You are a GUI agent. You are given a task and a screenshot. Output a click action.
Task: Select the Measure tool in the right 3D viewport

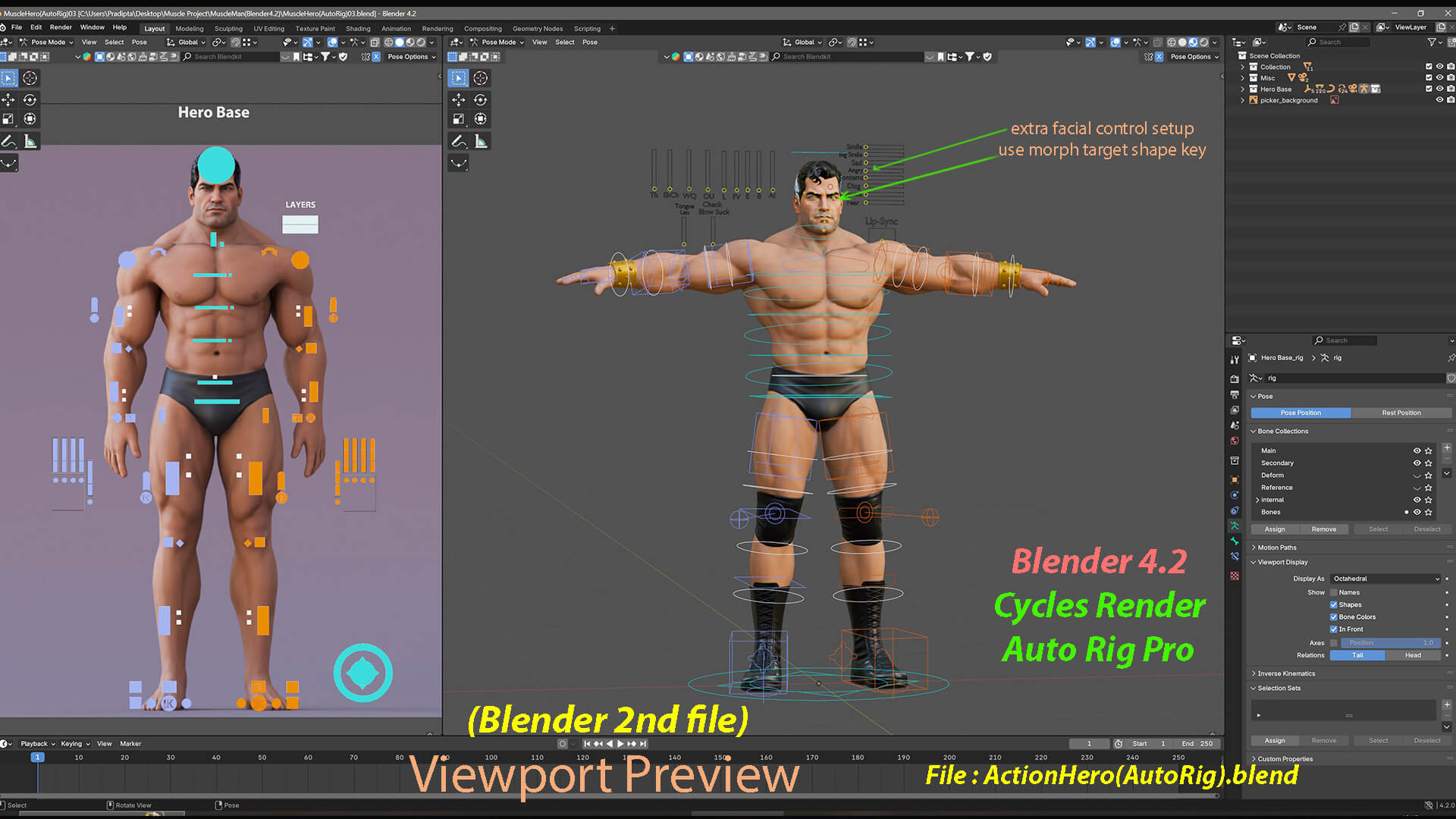click(481, 141)
